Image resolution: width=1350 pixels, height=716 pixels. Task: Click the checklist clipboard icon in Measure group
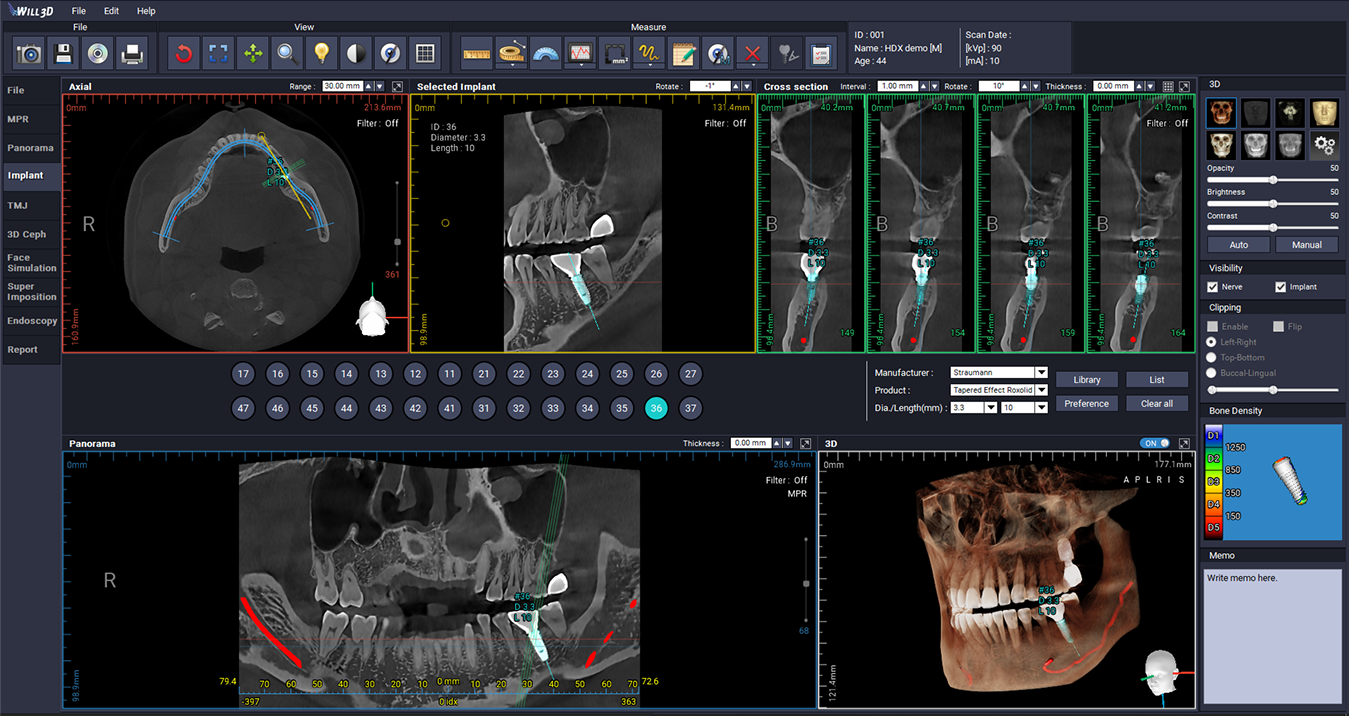(x=821, y=53)
